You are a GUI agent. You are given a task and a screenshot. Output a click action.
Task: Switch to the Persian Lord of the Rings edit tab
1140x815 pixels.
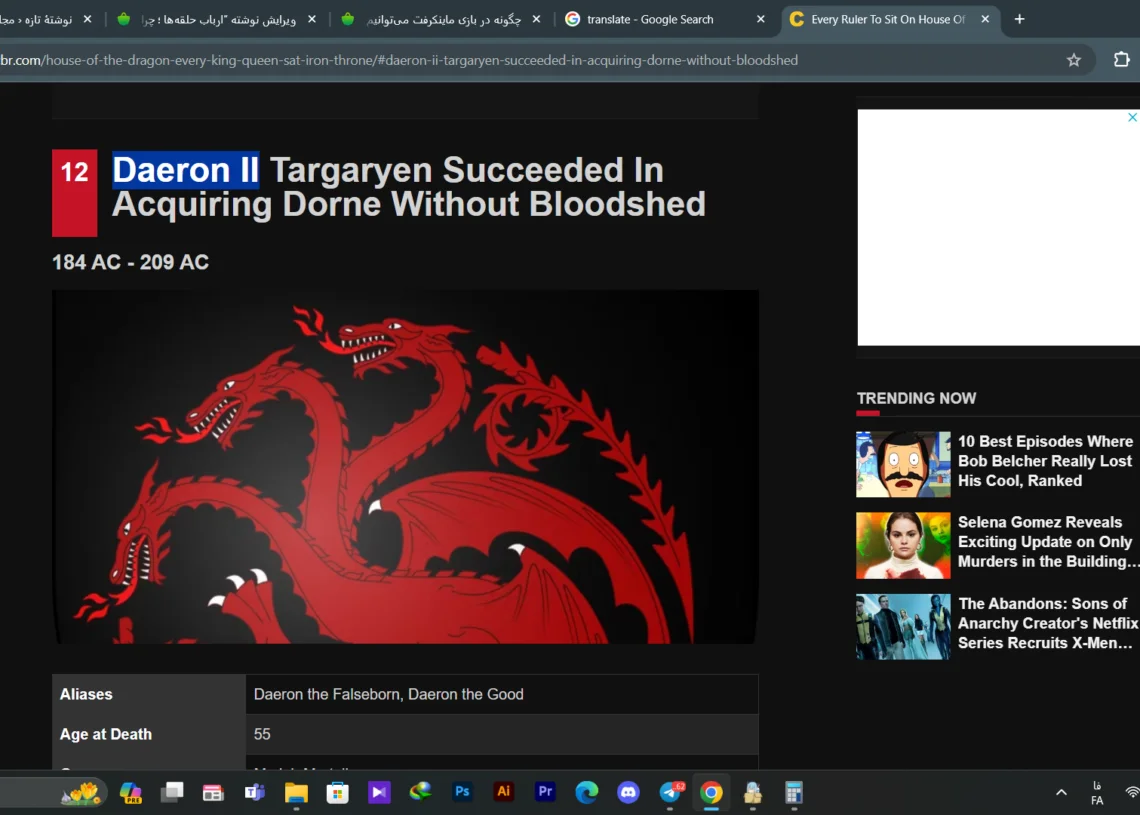point(217,20)
